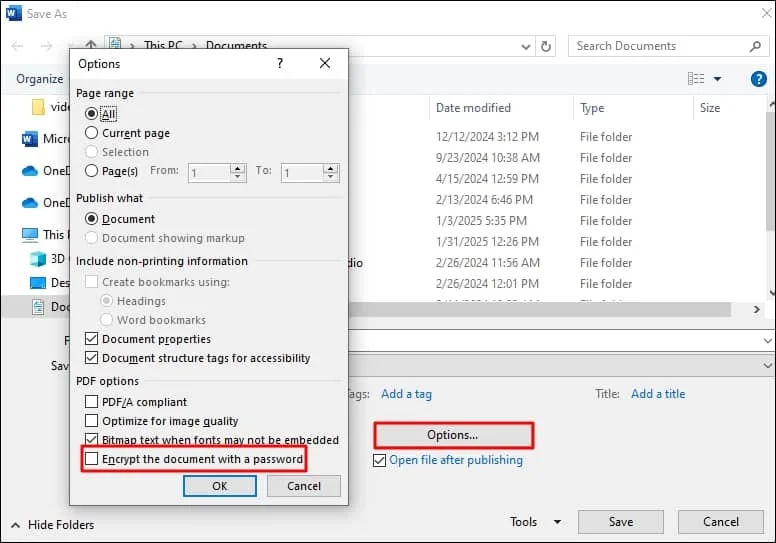Toggle Bitmap text when fonts not embedded

91,439
